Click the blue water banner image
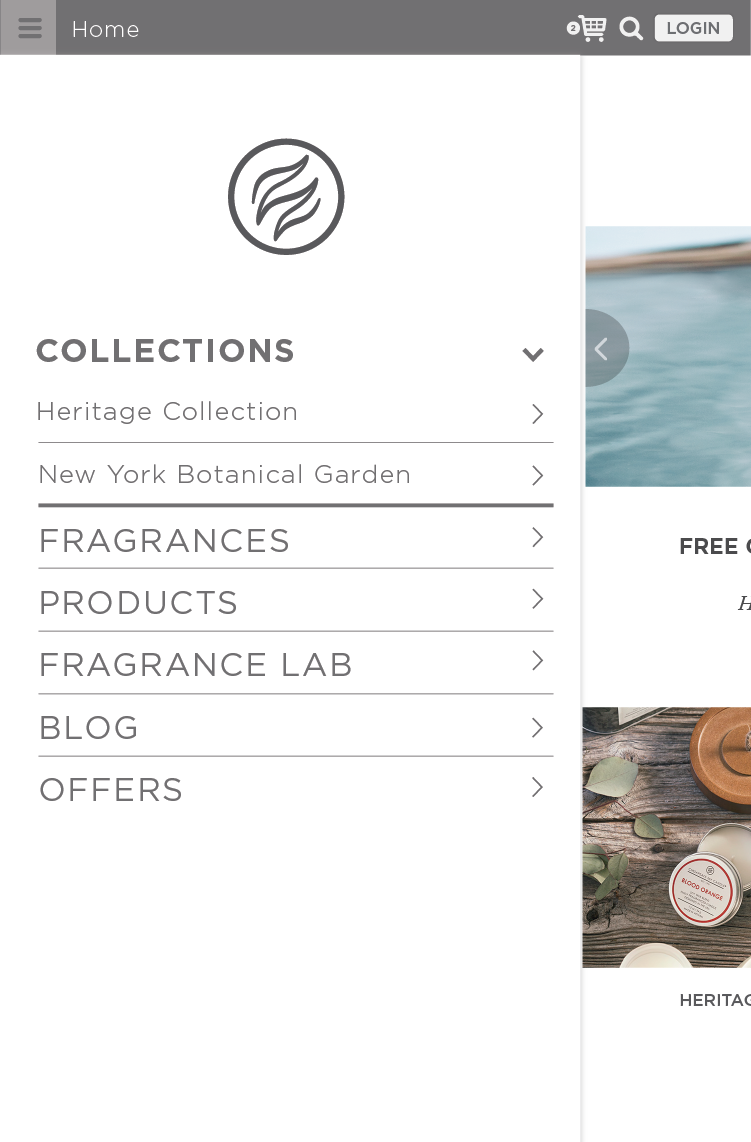751x1142 pixels. pyautogui.click(x=668, y=356)
